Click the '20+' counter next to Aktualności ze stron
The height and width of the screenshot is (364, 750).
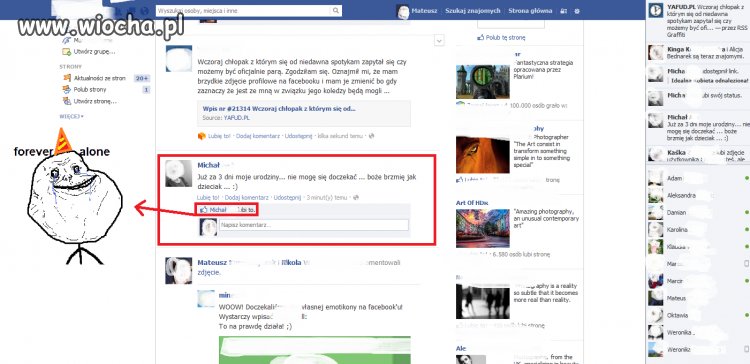(x=142, y=78)
